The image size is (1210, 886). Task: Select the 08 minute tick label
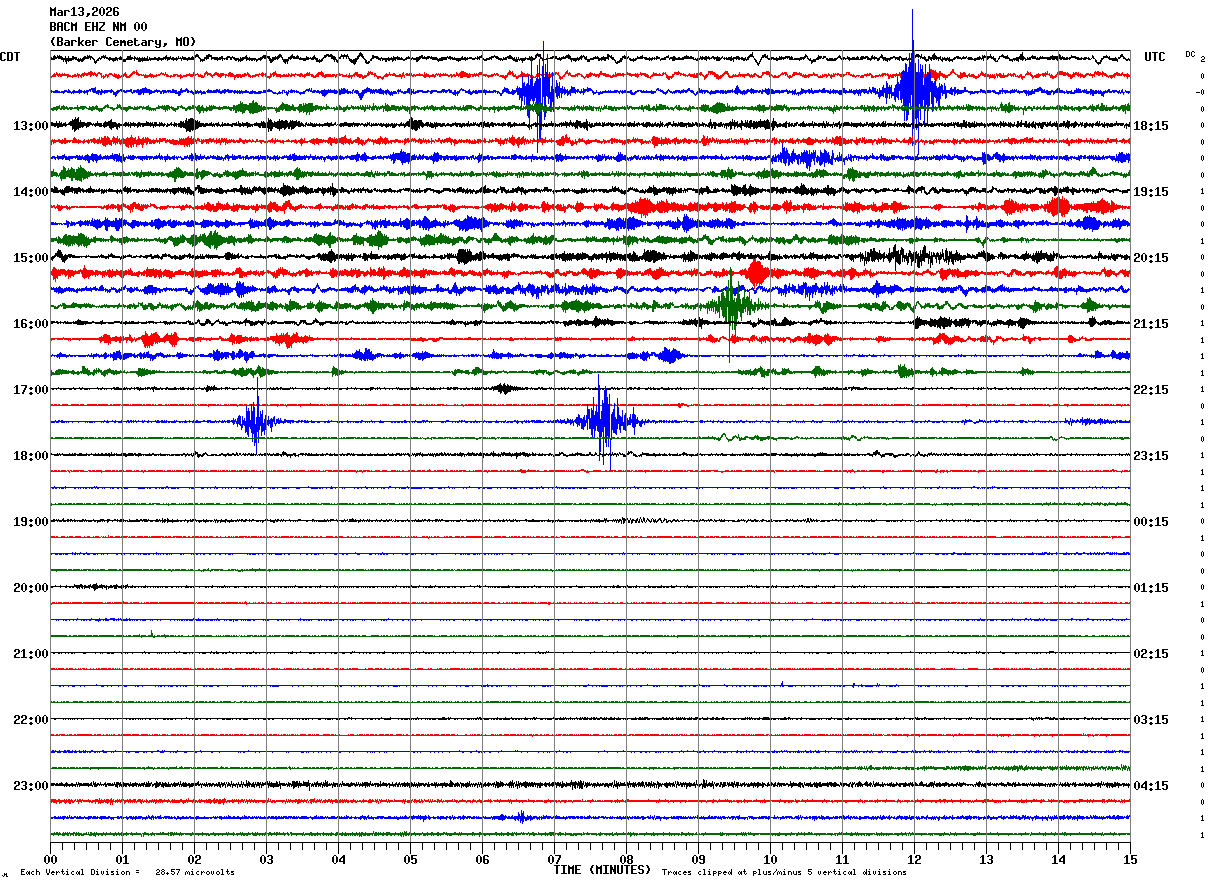pos(626,859)
